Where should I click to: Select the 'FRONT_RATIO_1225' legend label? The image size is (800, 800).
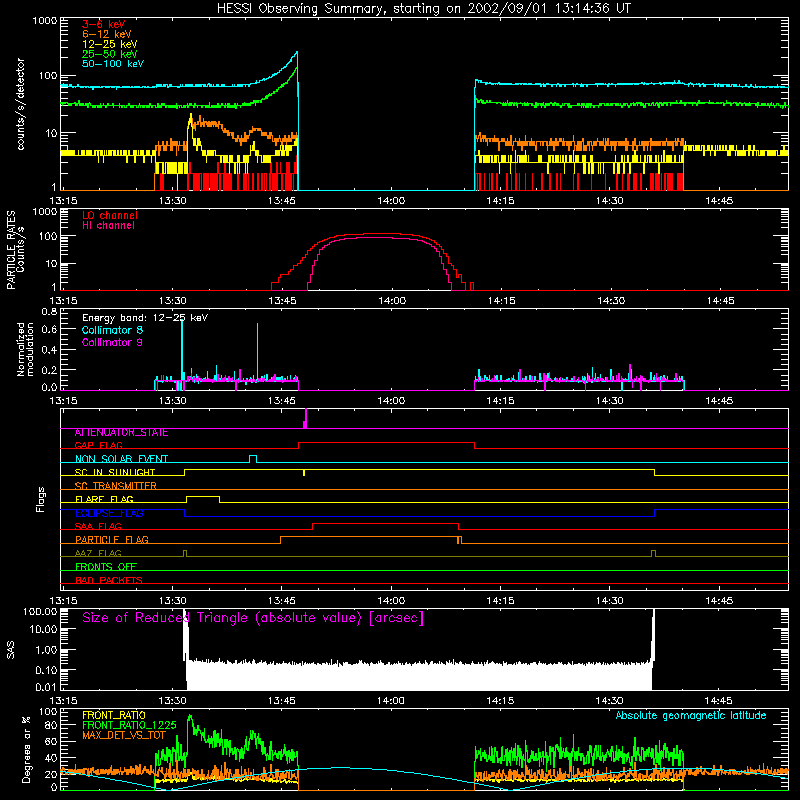pos(129,725)
